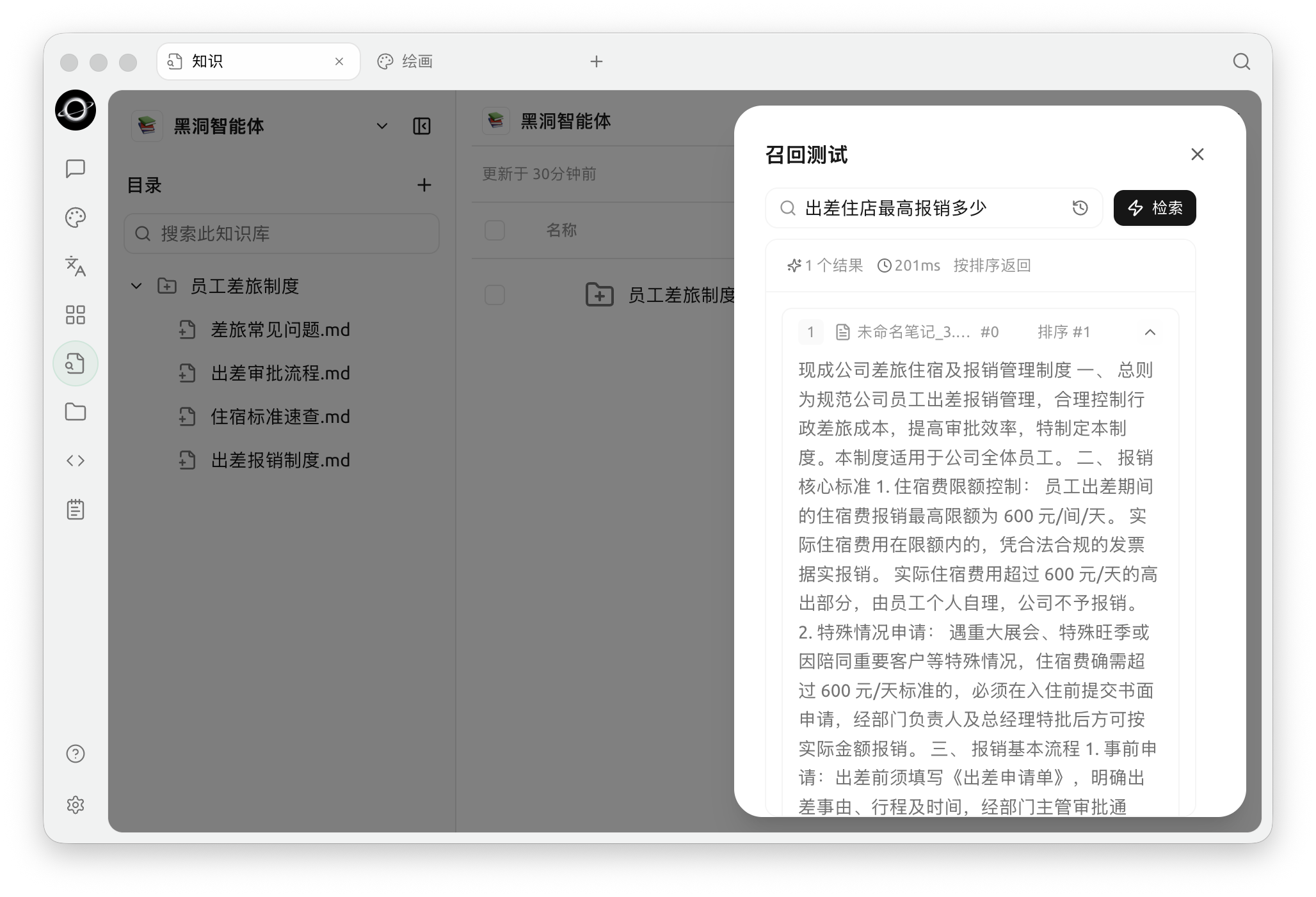Screen dimensions: 1316x897
Task: Collapse the first retrieval result chevron
Action: coord(1150,332)
